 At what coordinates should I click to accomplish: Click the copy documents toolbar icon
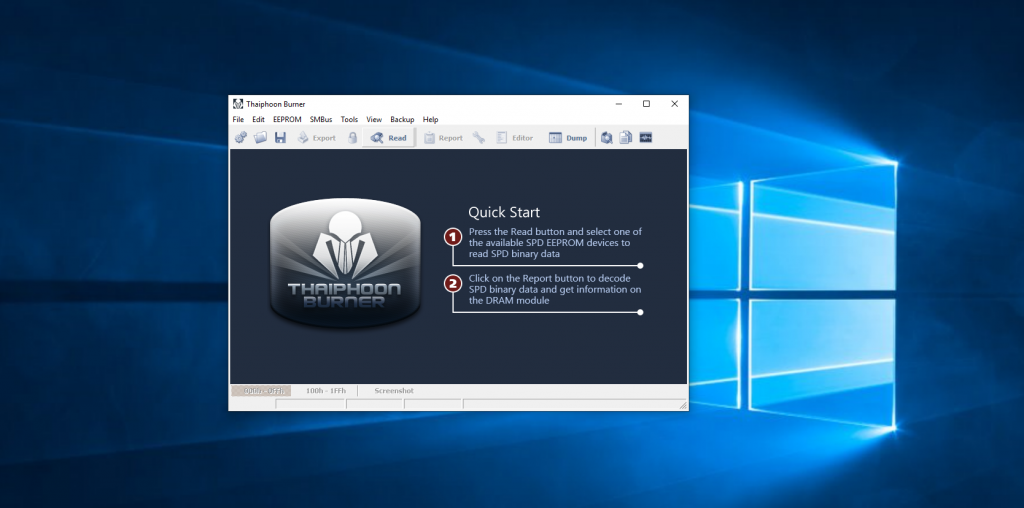pos(626,138)
